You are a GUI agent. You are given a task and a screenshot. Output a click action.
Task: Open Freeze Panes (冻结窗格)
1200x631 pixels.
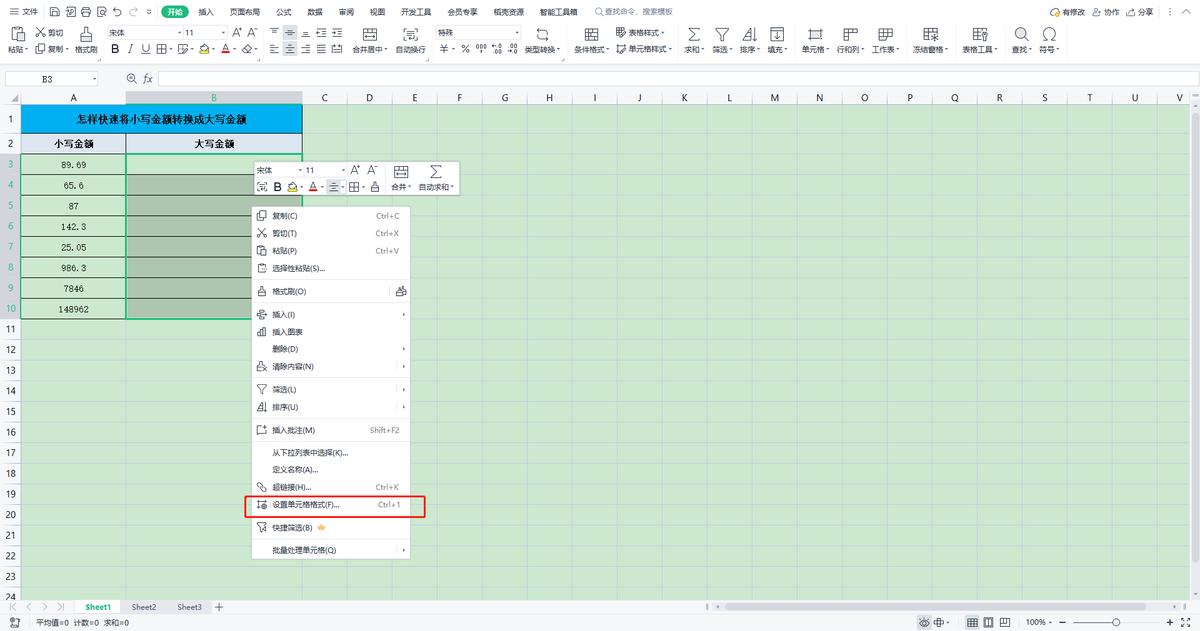tap(929, 41)
